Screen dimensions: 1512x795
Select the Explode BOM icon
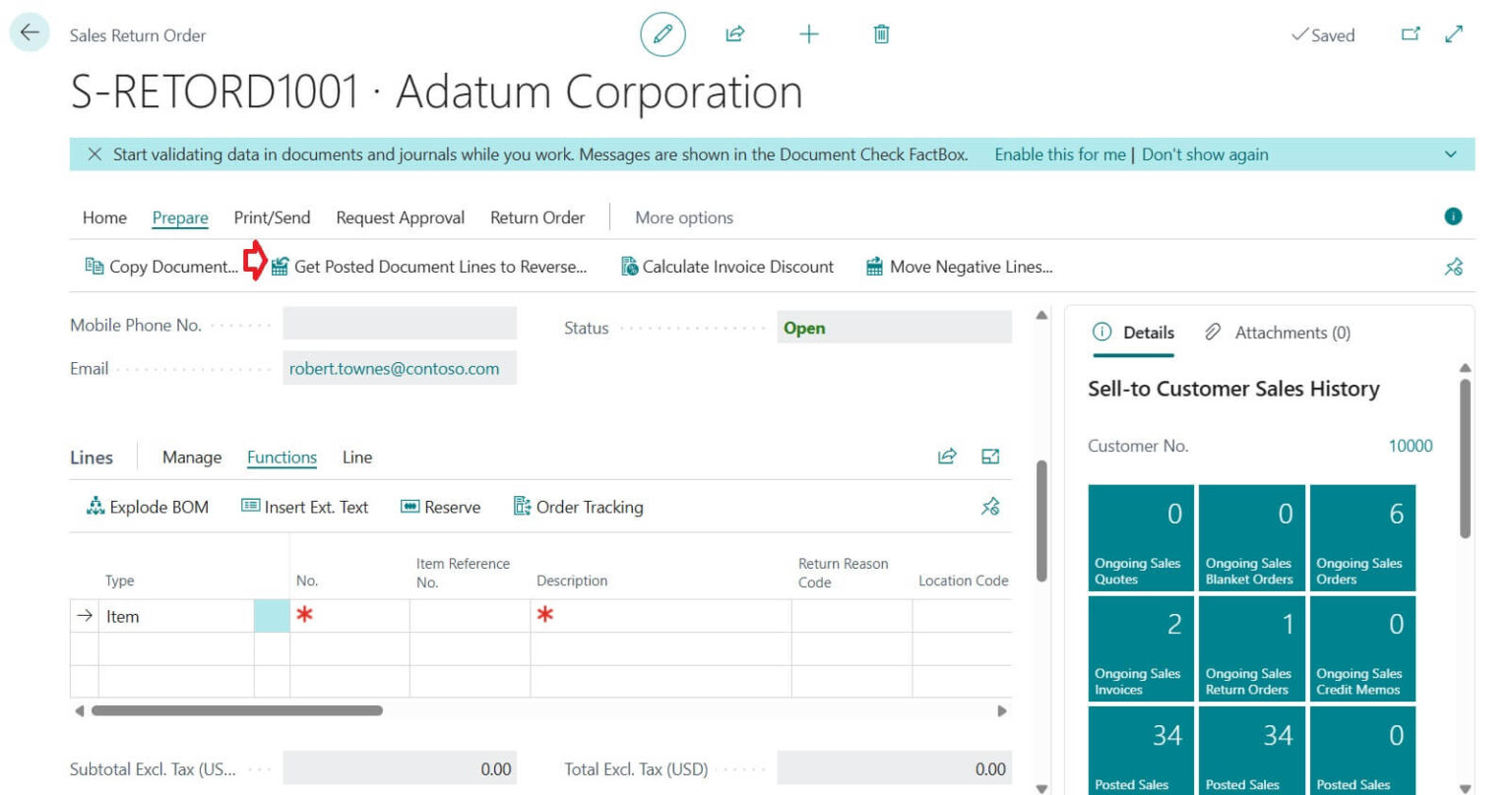coord(94,507)
